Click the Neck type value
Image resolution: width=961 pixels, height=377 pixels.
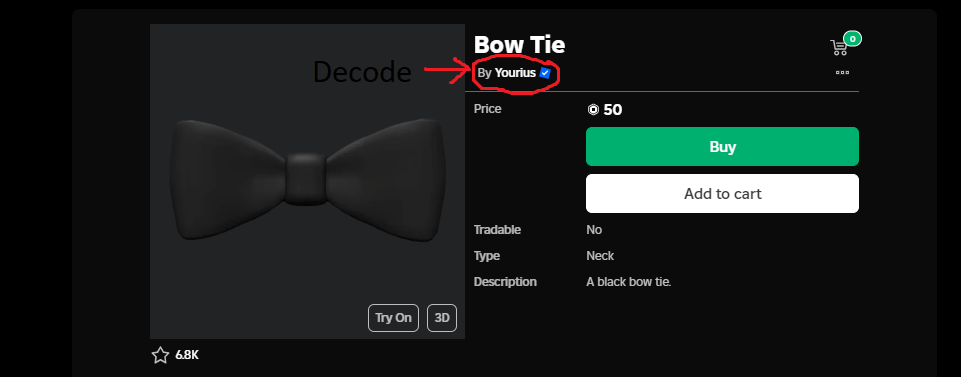(600, 256)
